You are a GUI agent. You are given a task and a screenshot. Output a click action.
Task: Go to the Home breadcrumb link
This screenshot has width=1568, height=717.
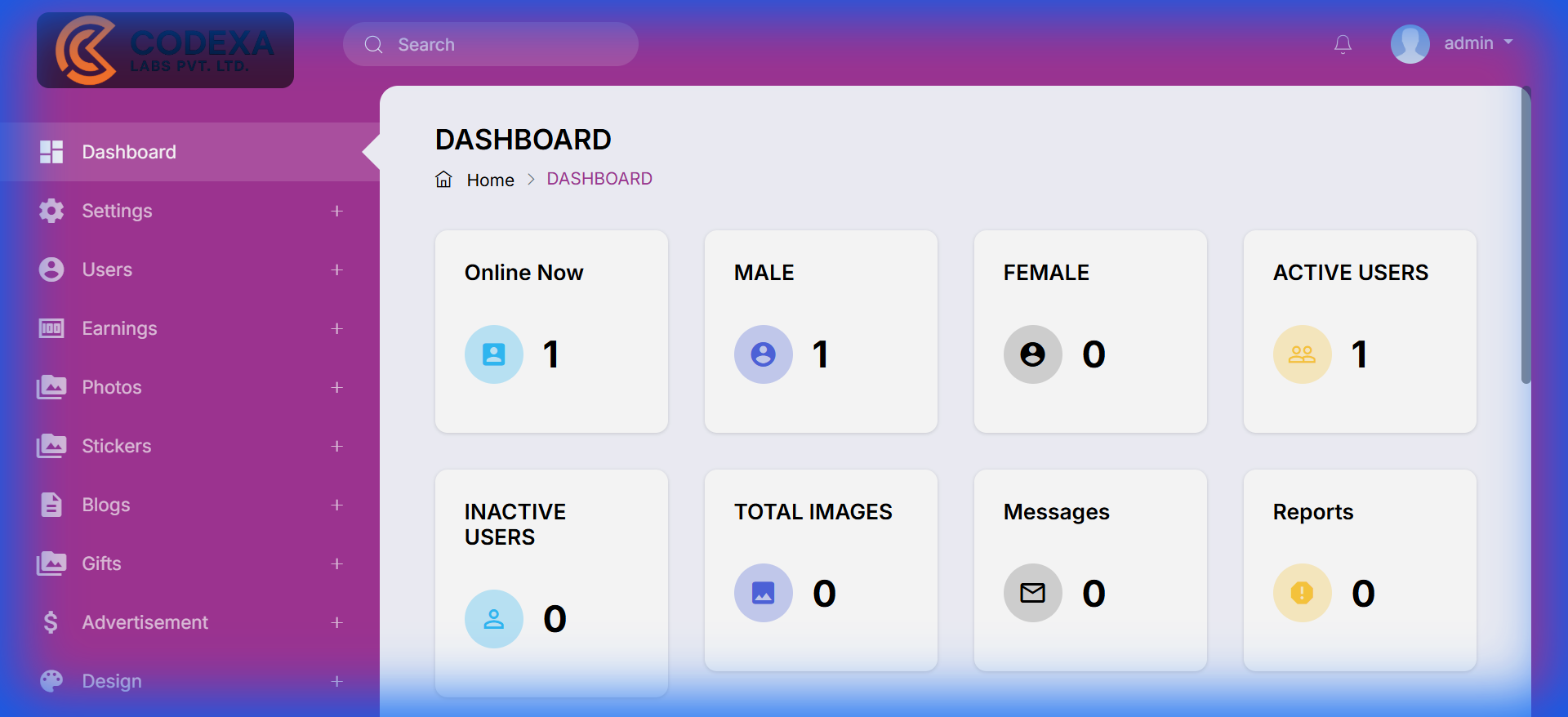490,180
